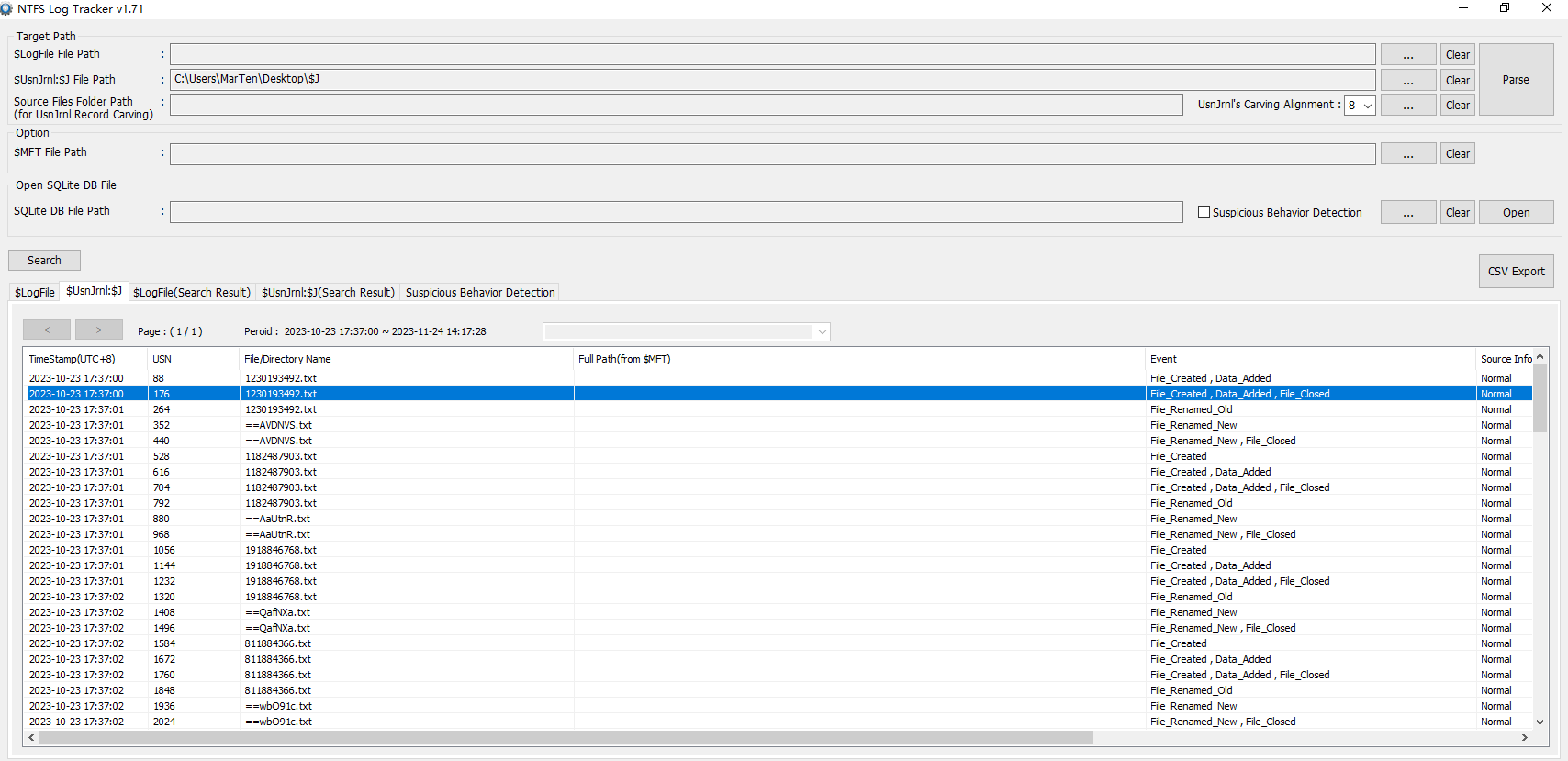1568x761 pixels.
Task: Click the Search button
Action: [44, 261]
